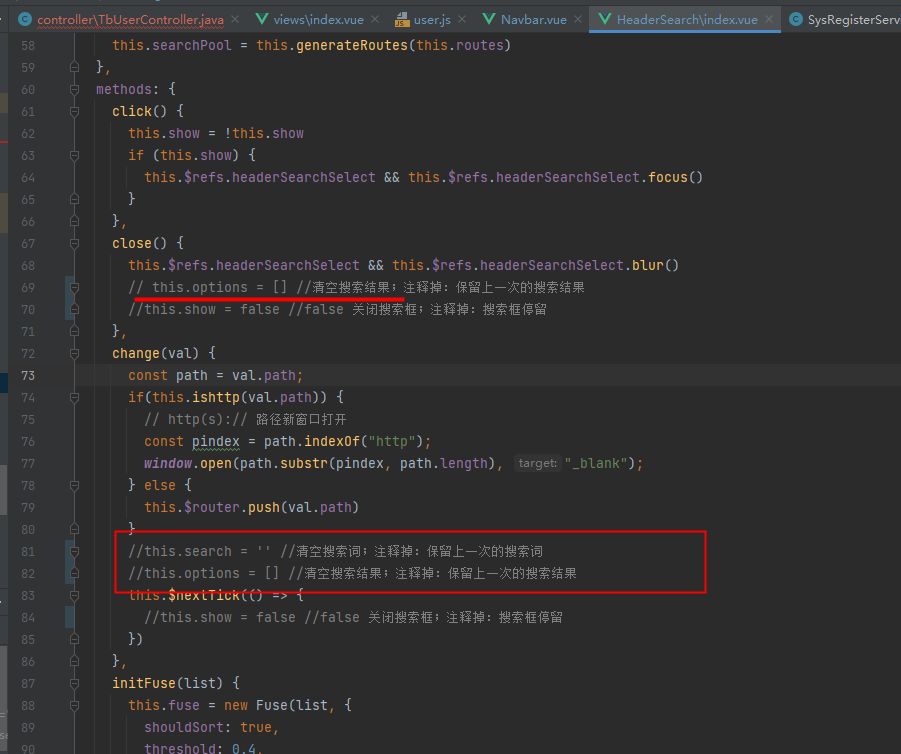Collapse the close() function at line 67
Screen dimensions: 901x754
point(74,244)
